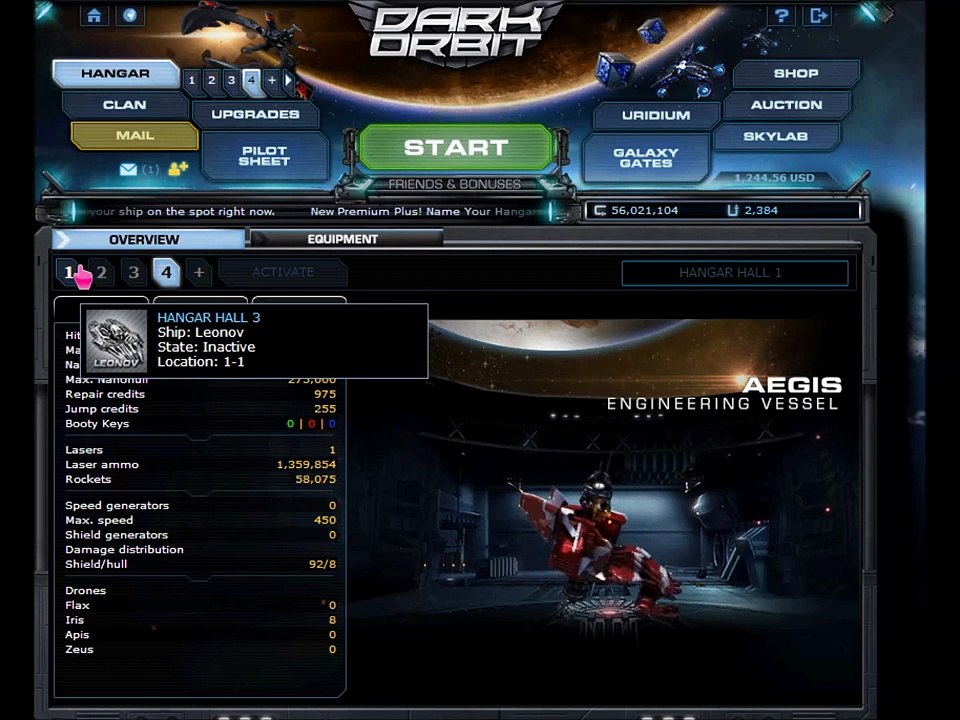Open the Auction page

tap(787, 105)
